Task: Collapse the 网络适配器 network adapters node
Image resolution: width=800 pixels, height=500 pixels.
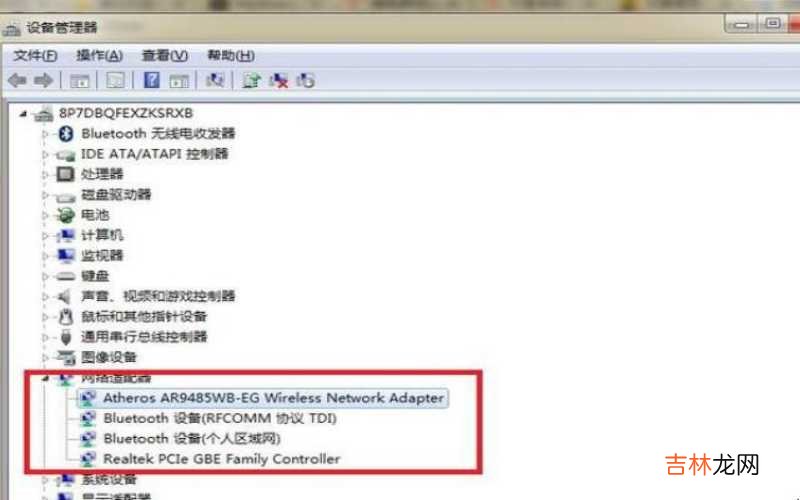Action: pos(45,378)
